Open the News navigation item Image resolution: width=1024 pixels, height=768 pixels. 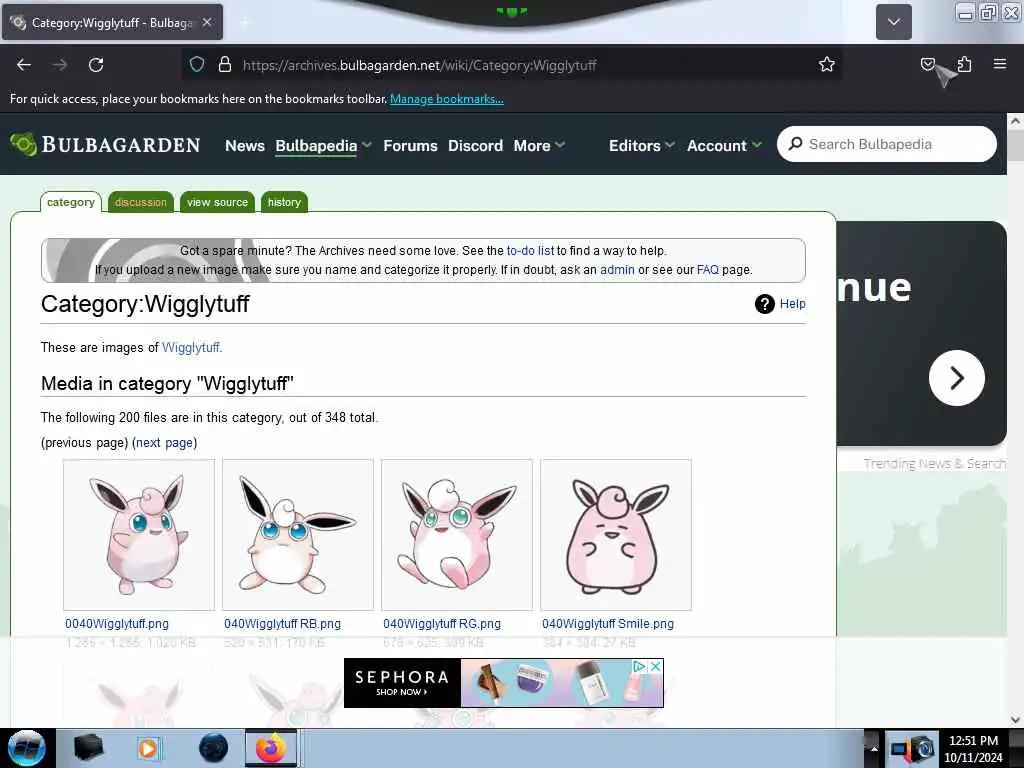pyautogui.click(x=245, y=146)
